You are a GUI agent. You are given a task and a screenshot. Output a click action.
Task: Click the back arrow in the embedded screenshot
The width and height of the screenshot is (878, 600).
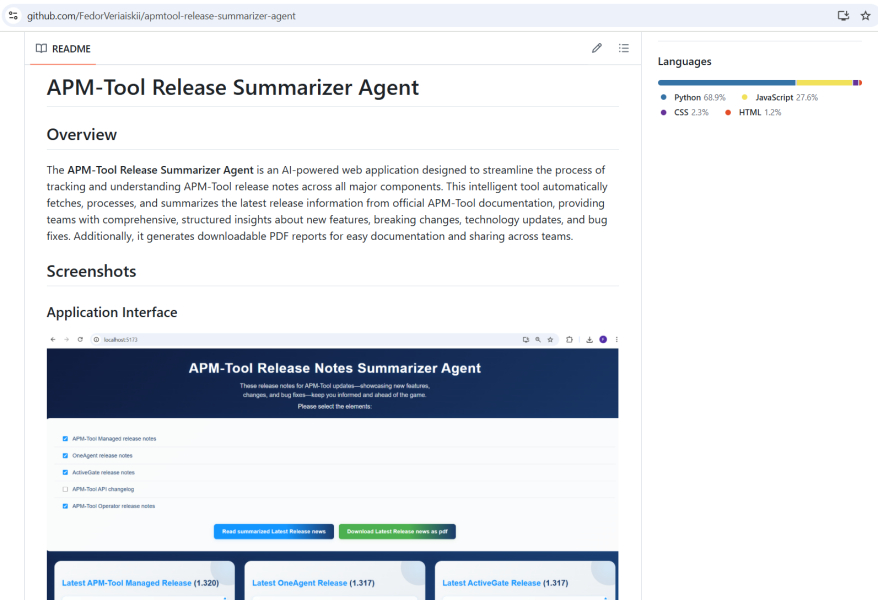point(53,340)
